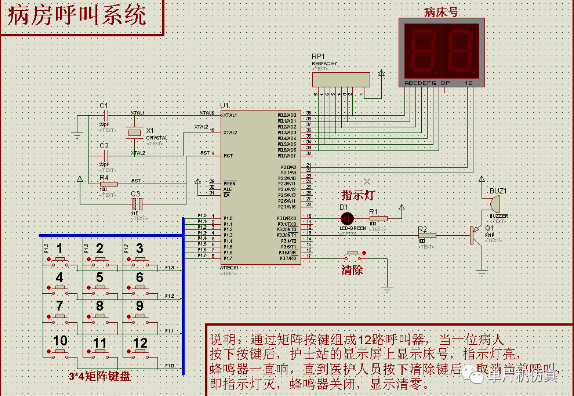Click keypad push button 10
The height and width of the screenshot is (396, 574).
click(59, 352)
